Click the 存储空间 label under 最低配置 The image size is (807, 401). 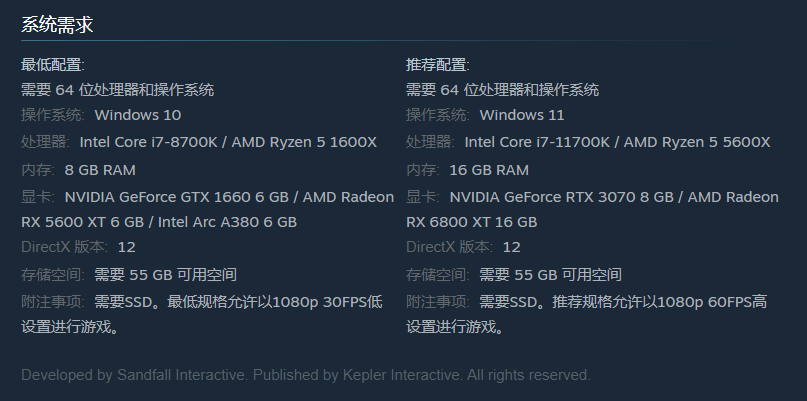coord(53,275)
